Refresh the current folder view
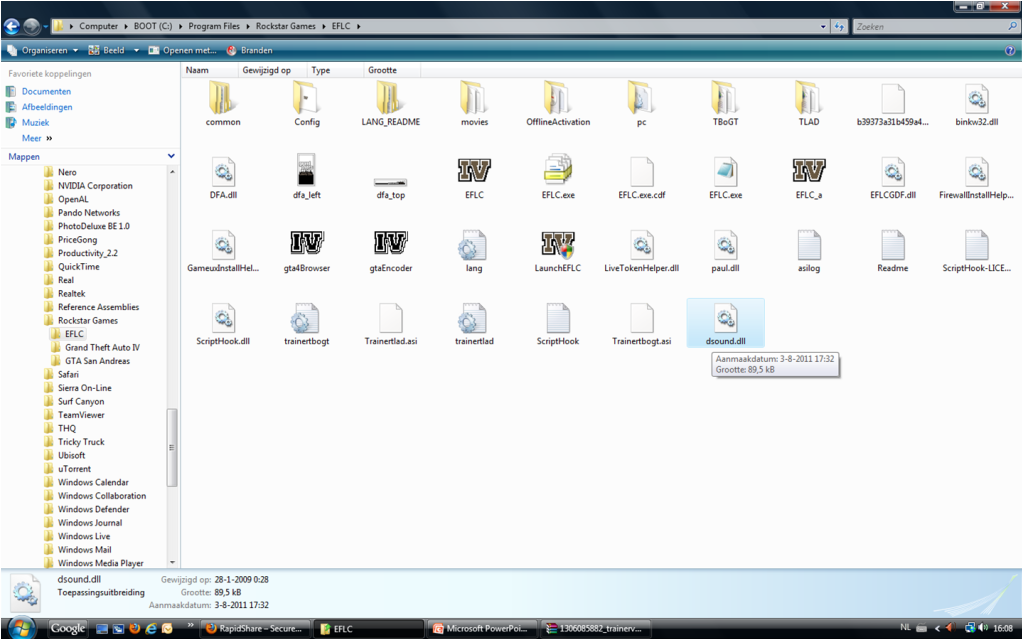This screenshot has width=1023, height=640. coord(840,27)
